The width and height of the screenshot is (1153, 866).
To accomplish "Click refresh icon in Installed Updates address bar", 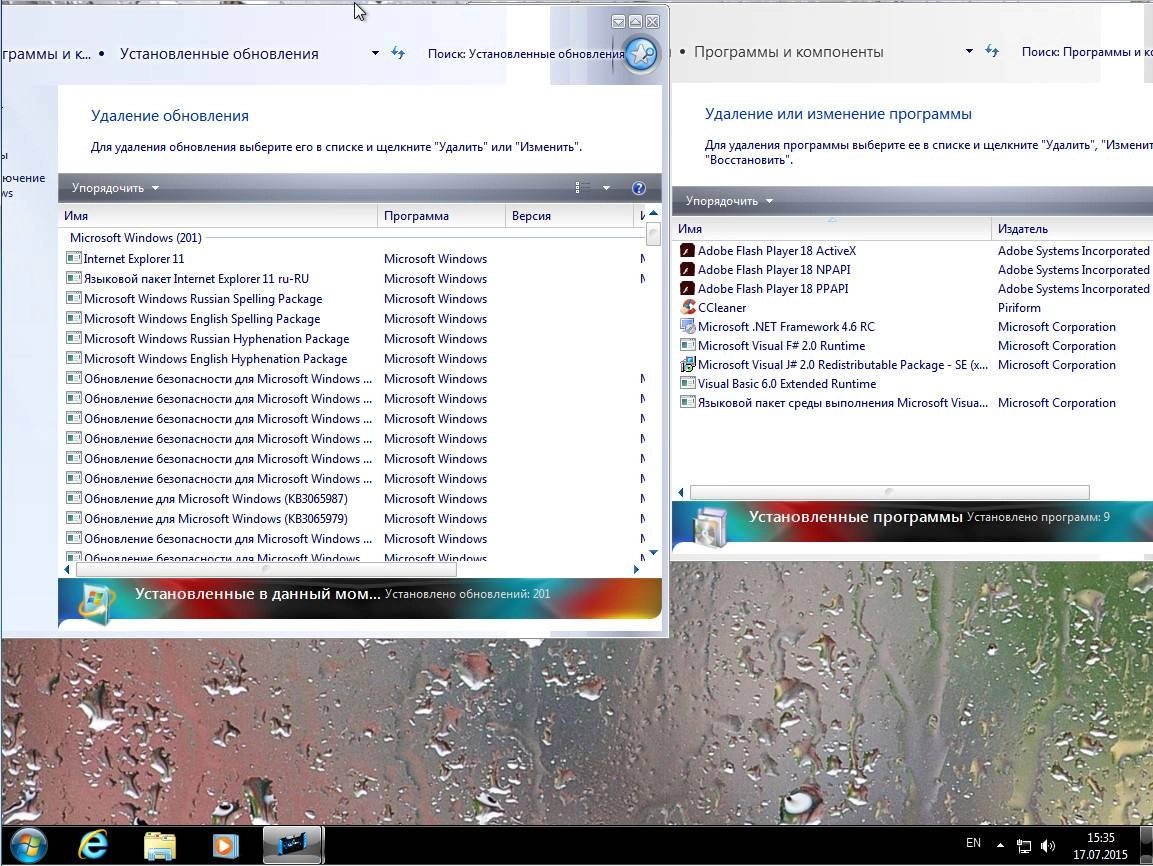I will (398, 53).
